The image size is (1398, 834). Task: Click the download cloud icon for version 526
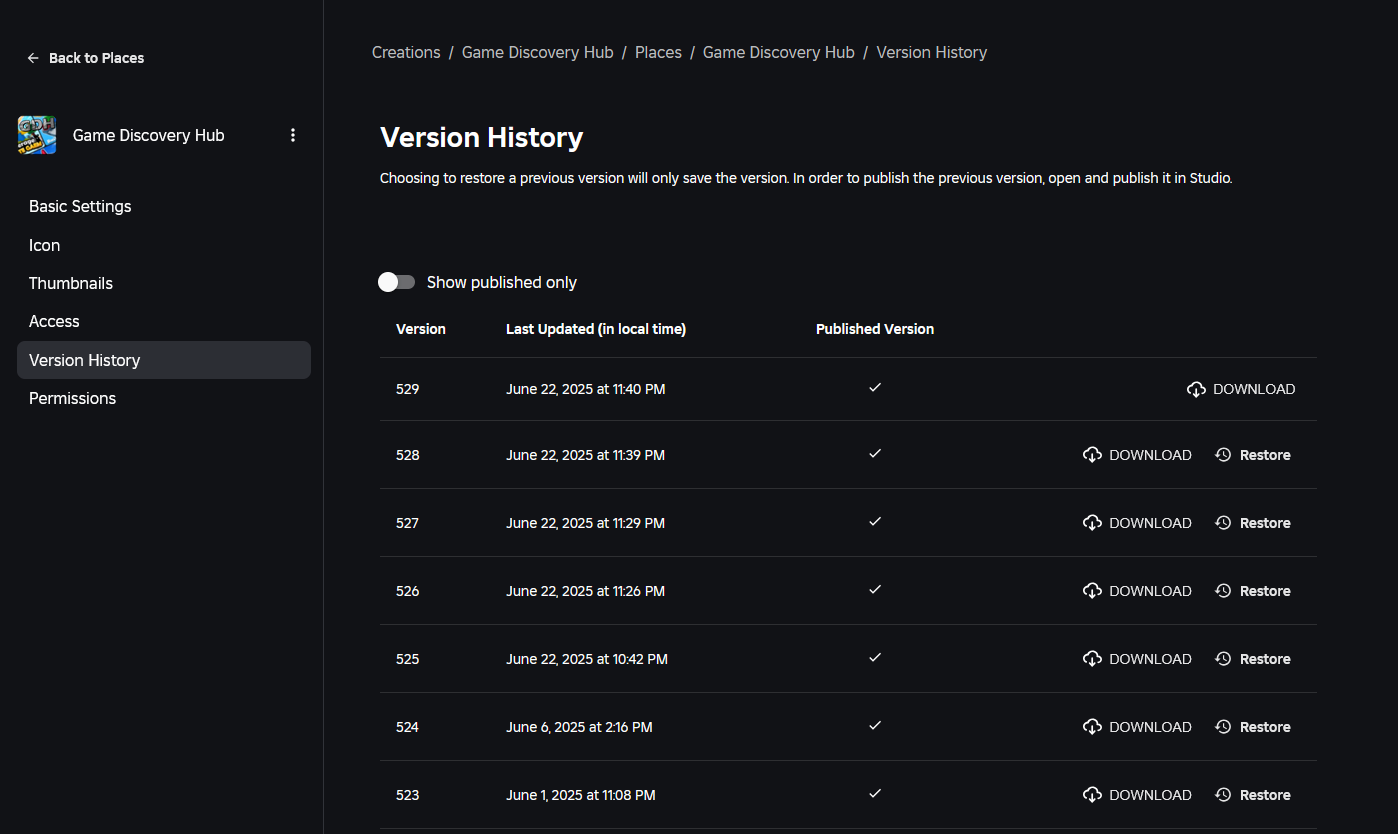click(1092, 591)
